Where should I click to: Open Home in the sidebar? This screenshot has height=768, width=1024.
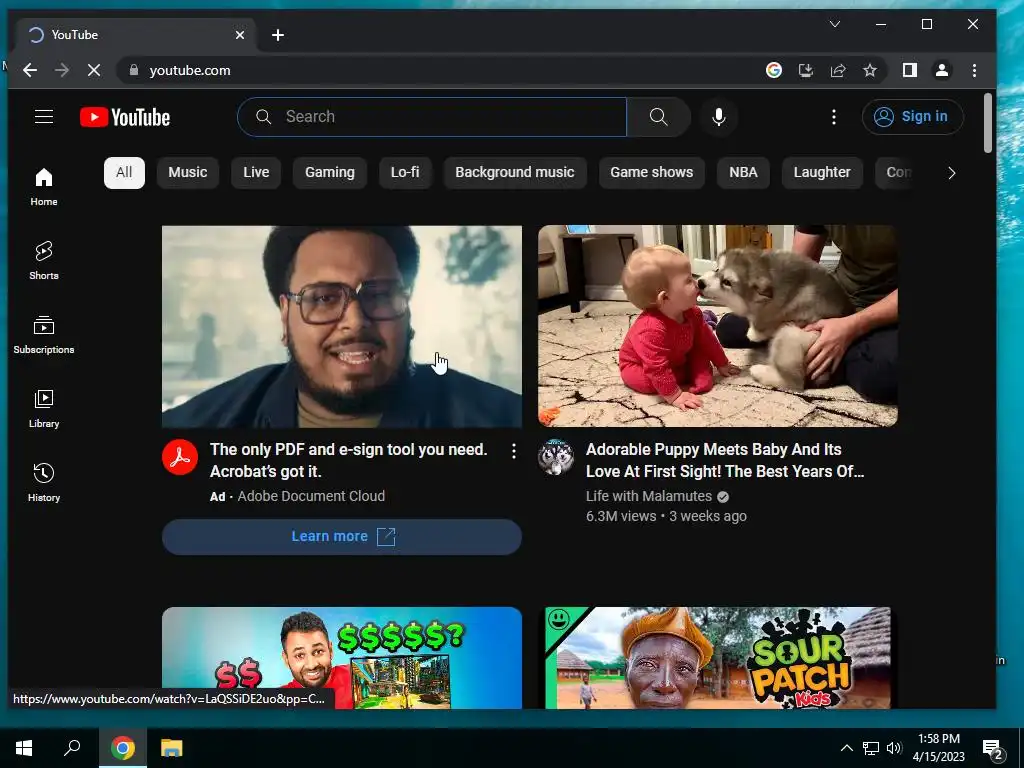pyautogui.click(x=44, y=187)
